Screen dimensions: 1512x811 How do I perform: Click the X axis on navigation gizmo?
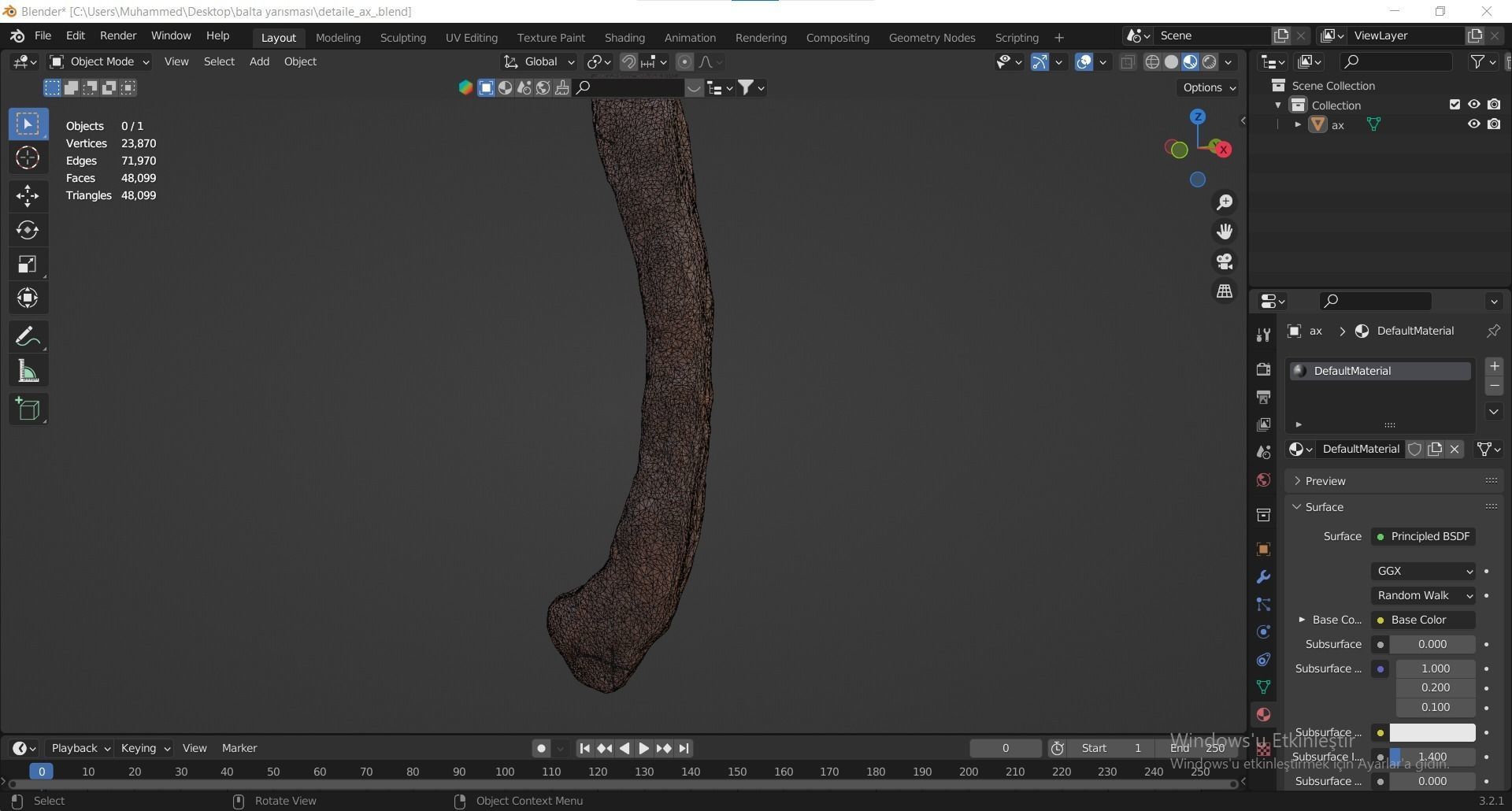click(x=1222, y=149)
